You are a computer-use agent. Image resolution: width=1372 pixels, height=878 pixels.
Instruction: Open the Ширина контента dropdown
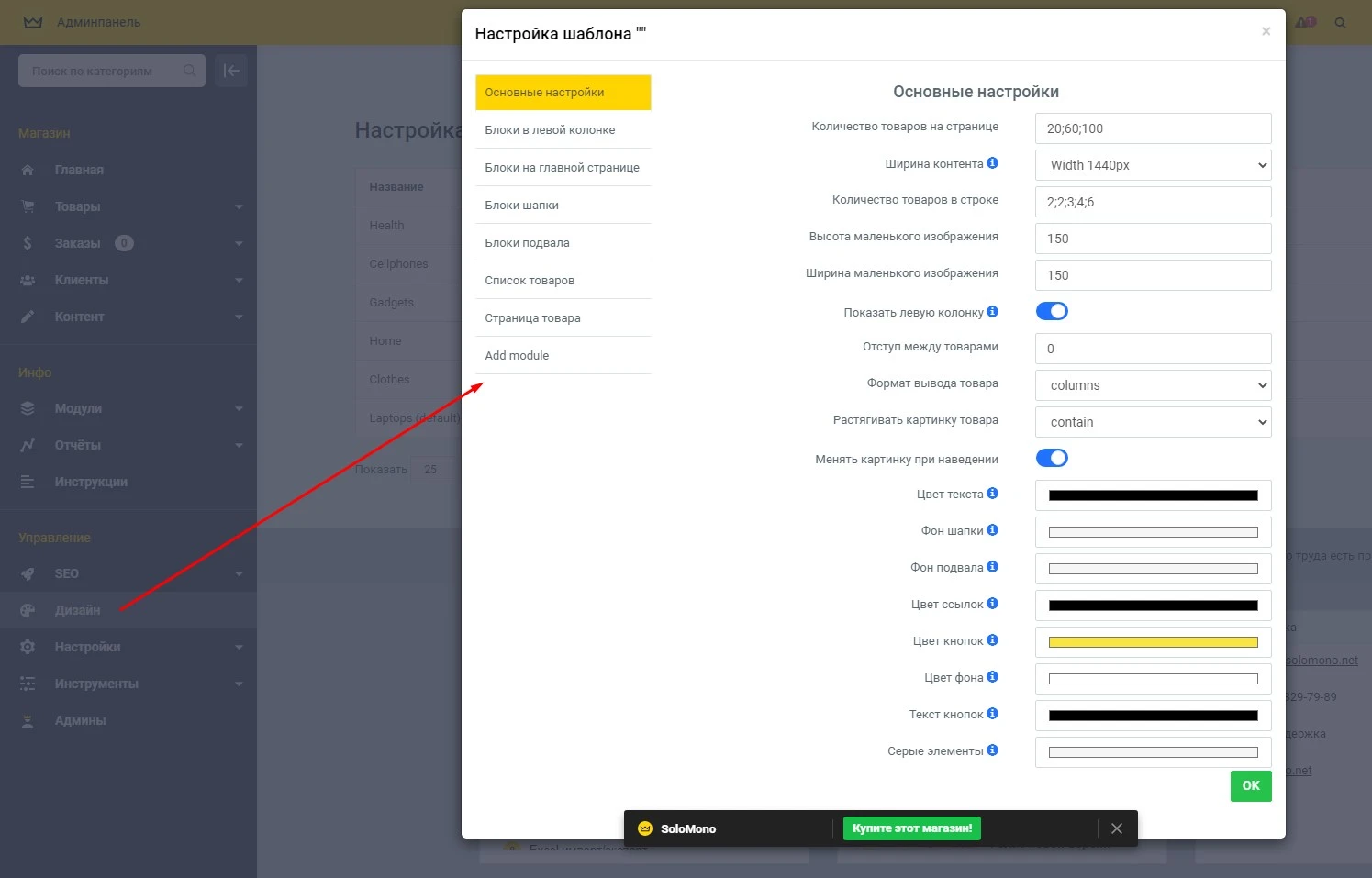[x=1153, y=165]
